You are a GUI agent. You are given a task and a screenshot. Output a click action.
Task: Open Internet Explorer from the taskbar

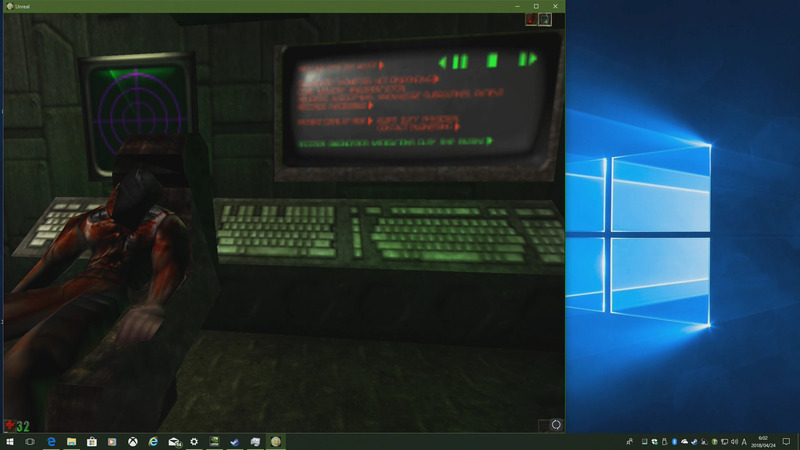[x=153, y=442]
